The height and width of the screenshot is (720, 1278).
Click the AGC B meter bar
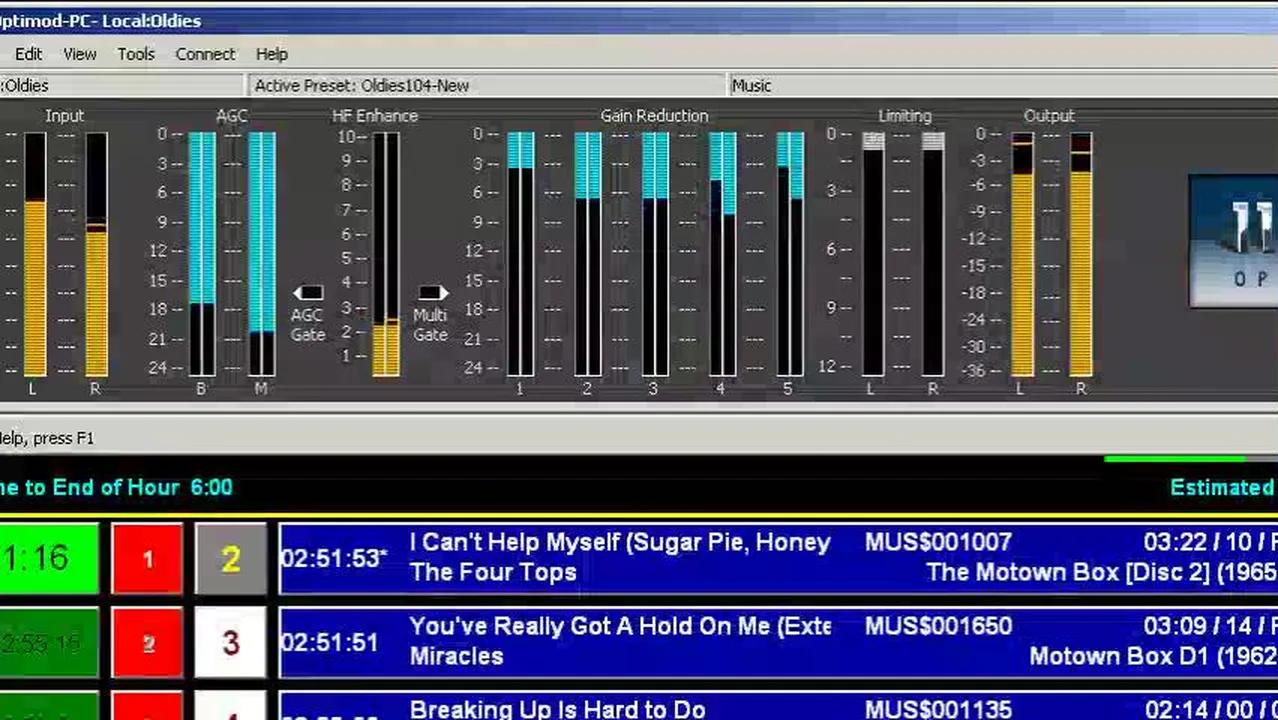point(202,255)
